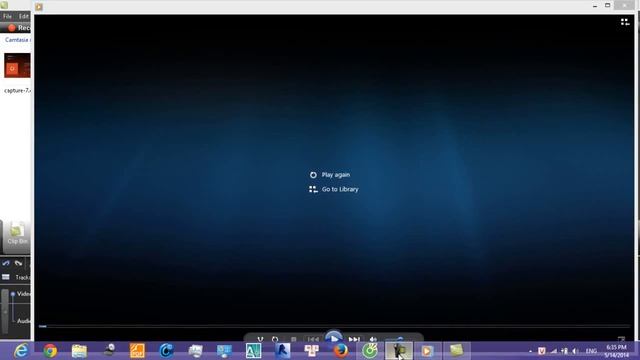Open File Explorer from the taskbar

tap(79, 351)
